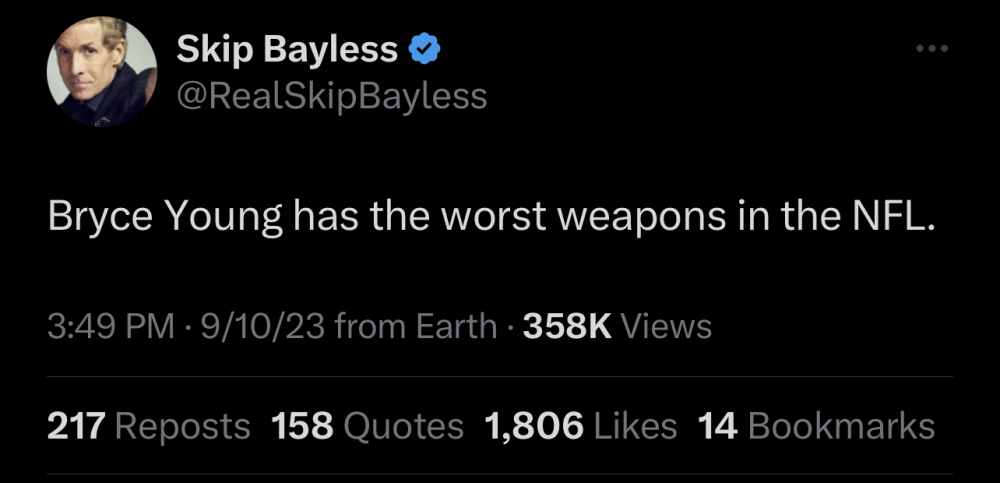Screen dimensions: 1000x483
Task: Click the word "Reposts" label
Action: click(183, 428)
